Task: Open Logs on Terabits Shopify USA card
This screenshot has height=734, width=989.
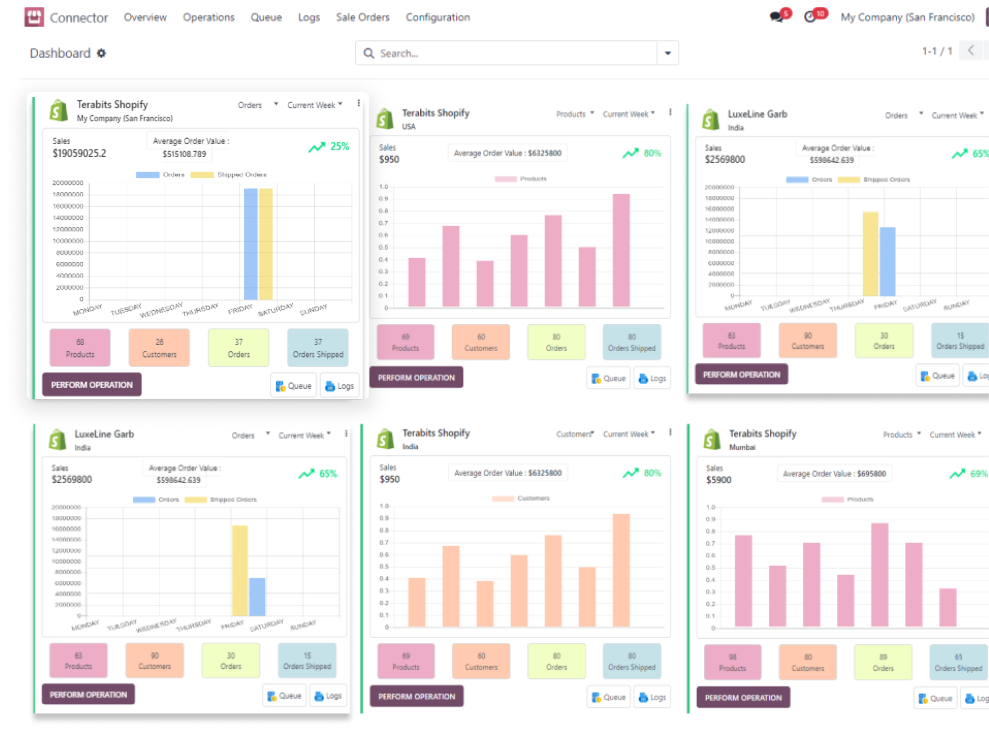Action: pyautogui.click(x=652, y=378)
